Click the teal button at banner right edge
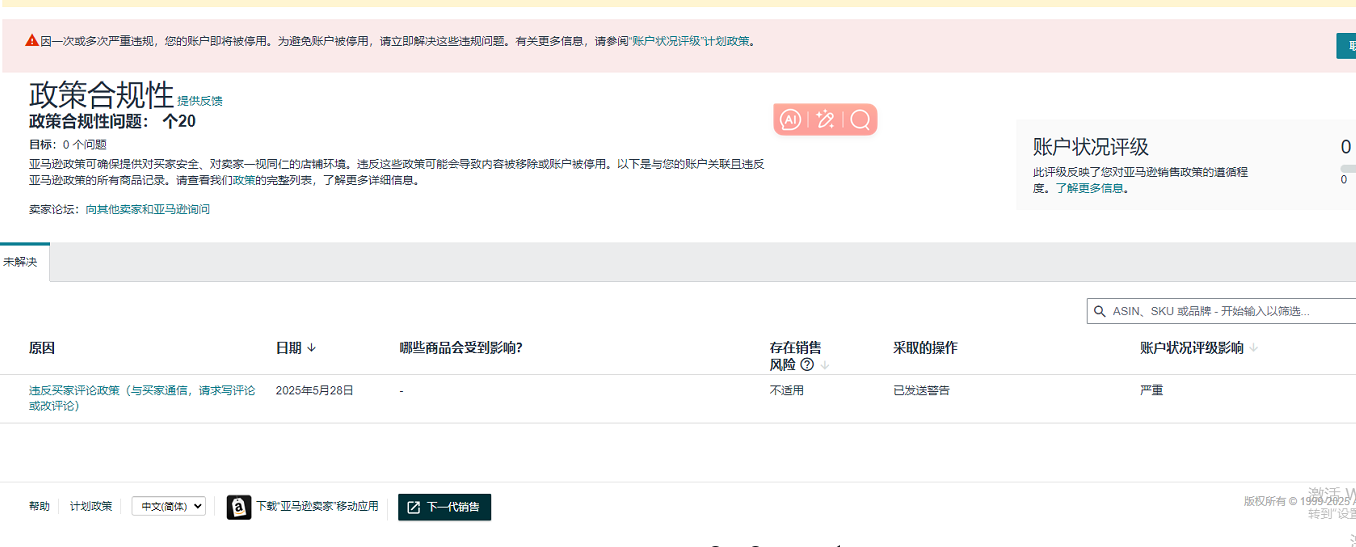Image resolution: width=1356 pixels, height=547 pixels. [1346, 45]
